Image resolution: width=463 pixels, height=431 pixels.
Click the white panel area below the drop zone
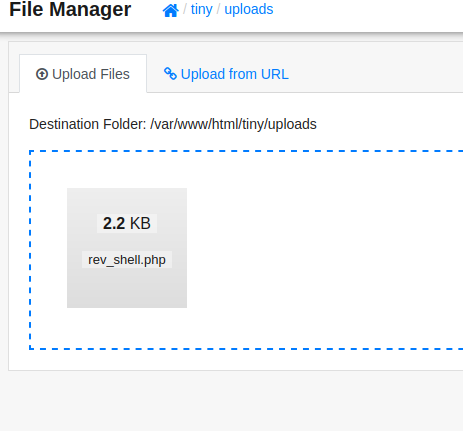coord(235,360)
